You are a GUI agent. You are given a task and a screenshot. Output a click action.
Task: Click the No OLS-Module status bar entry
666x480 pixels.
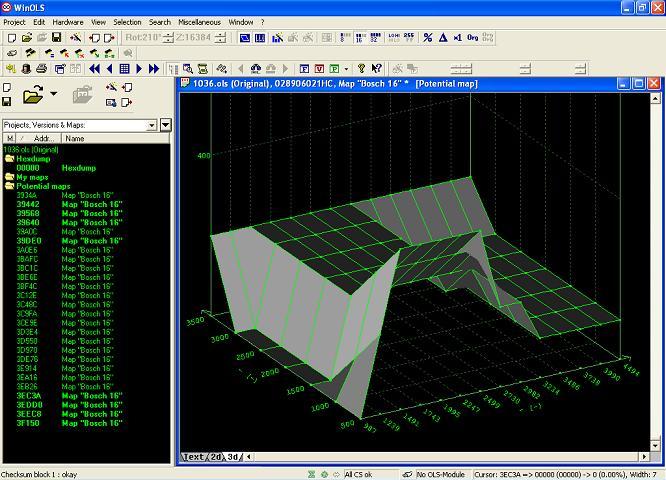[440, 474]
